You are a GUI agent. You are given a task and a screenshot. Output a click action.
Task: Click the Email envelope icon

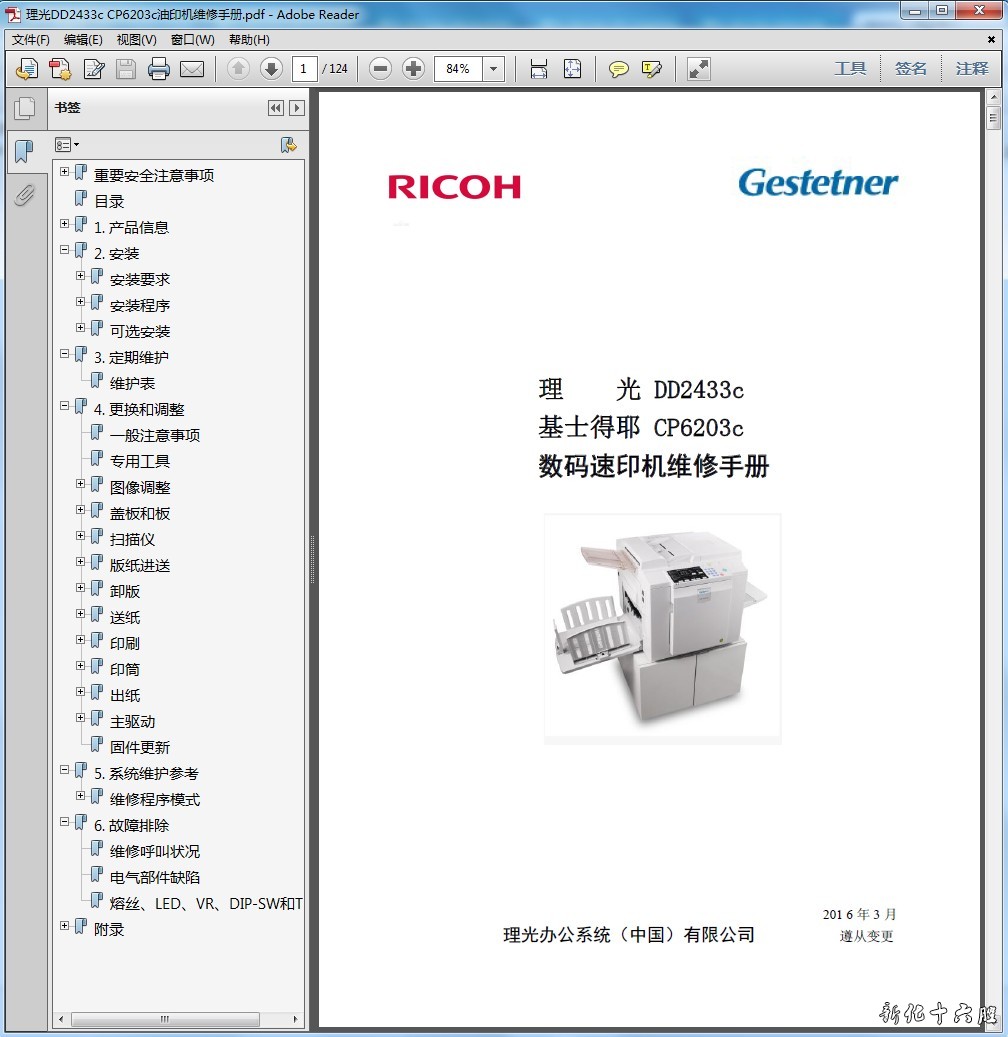coord(192,69)
